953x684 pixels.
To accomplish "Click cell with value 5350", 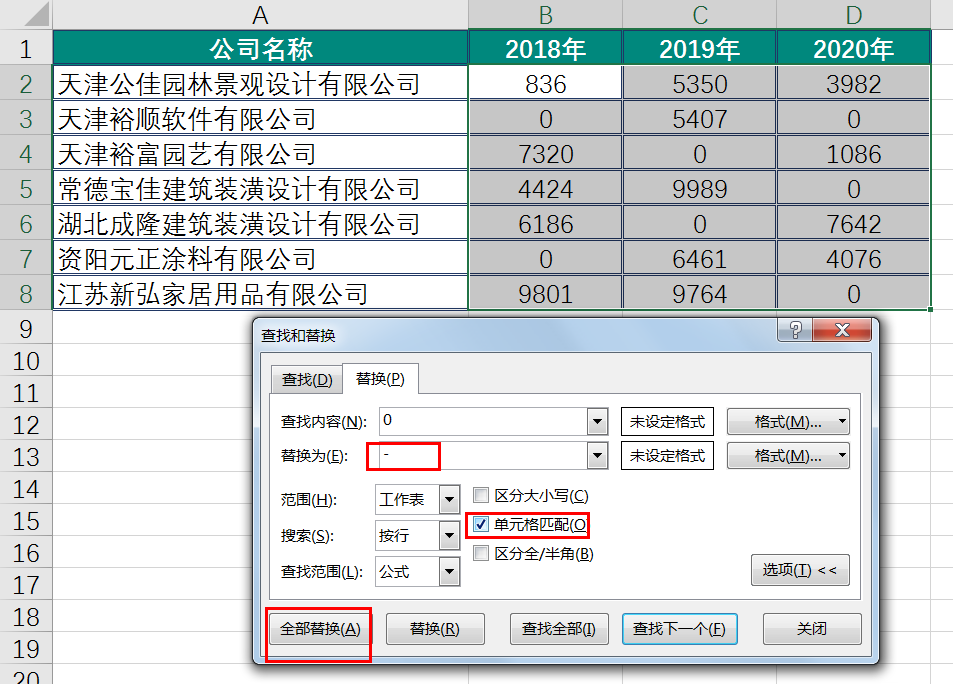I will [700, 83].
